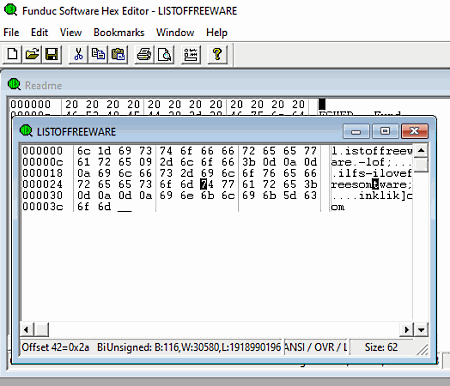This screenshot has width=450, height=386.
Task: Click the Funduc Hex Editor application icon
Action: point(10,10)
